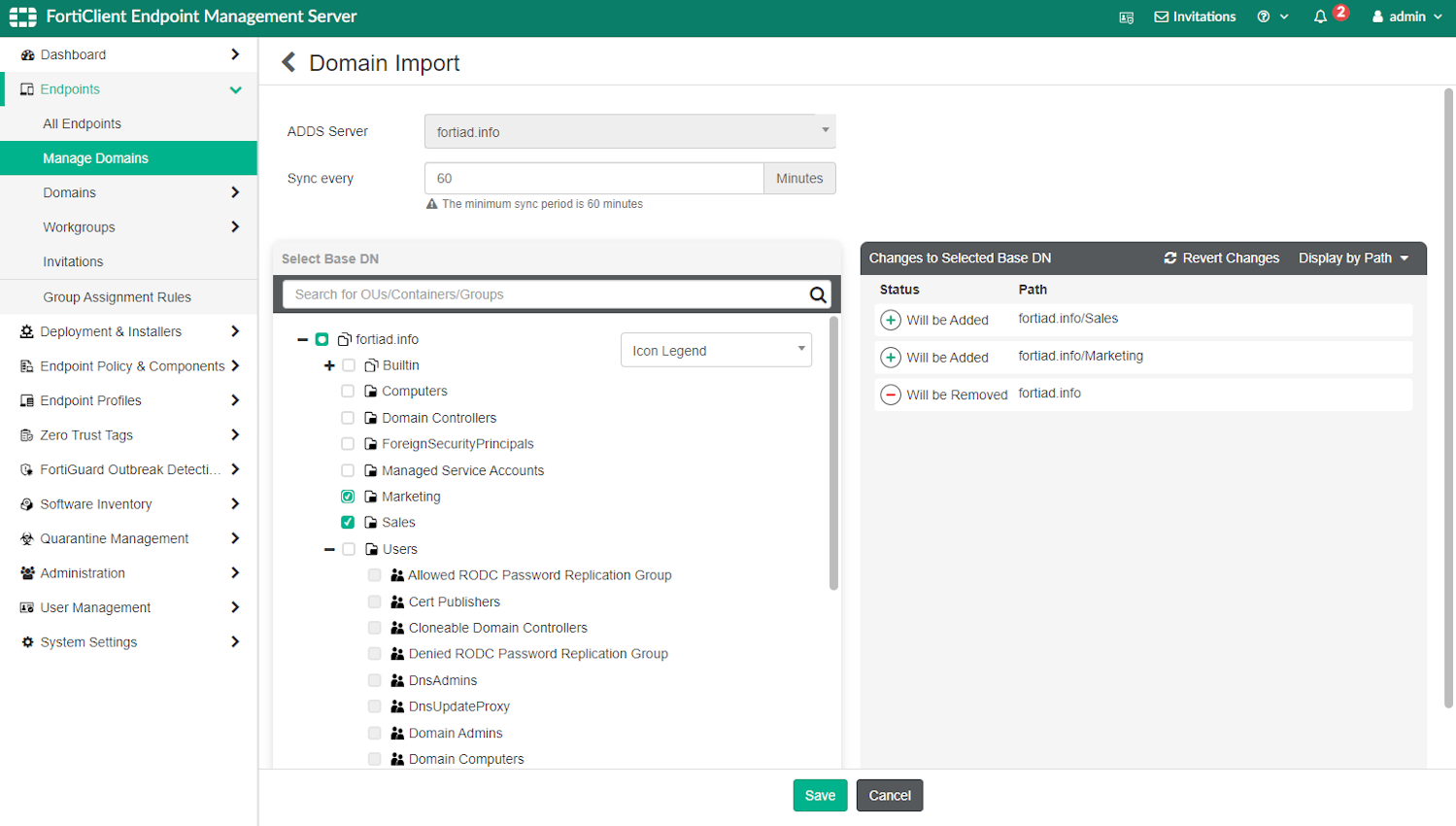
Task: Enable the Computers checkbox
Action: tap(347, 390)
